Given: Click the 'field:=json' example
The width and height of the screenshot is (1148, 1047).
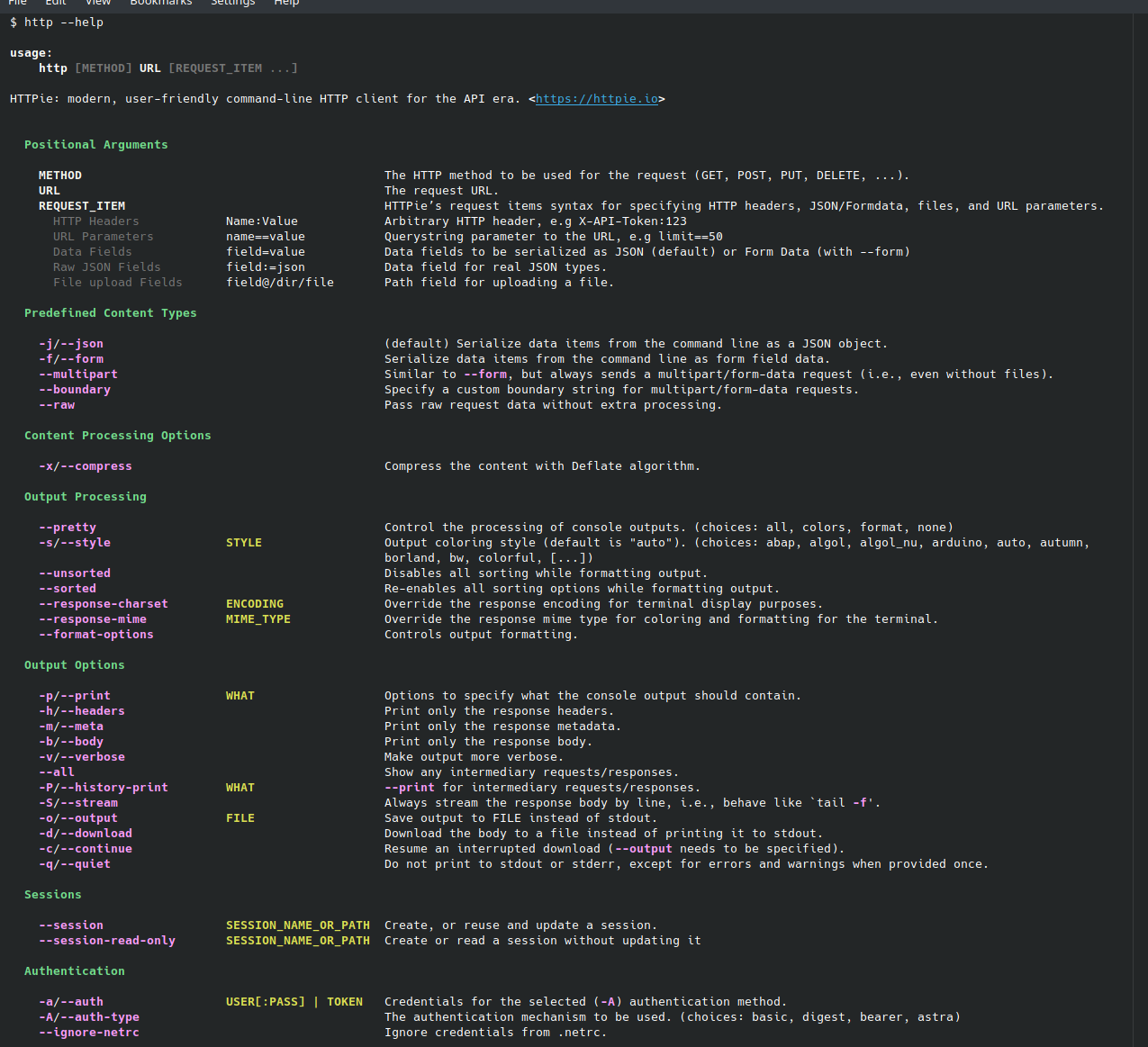Looking at the screenshot, I should 266,267.
